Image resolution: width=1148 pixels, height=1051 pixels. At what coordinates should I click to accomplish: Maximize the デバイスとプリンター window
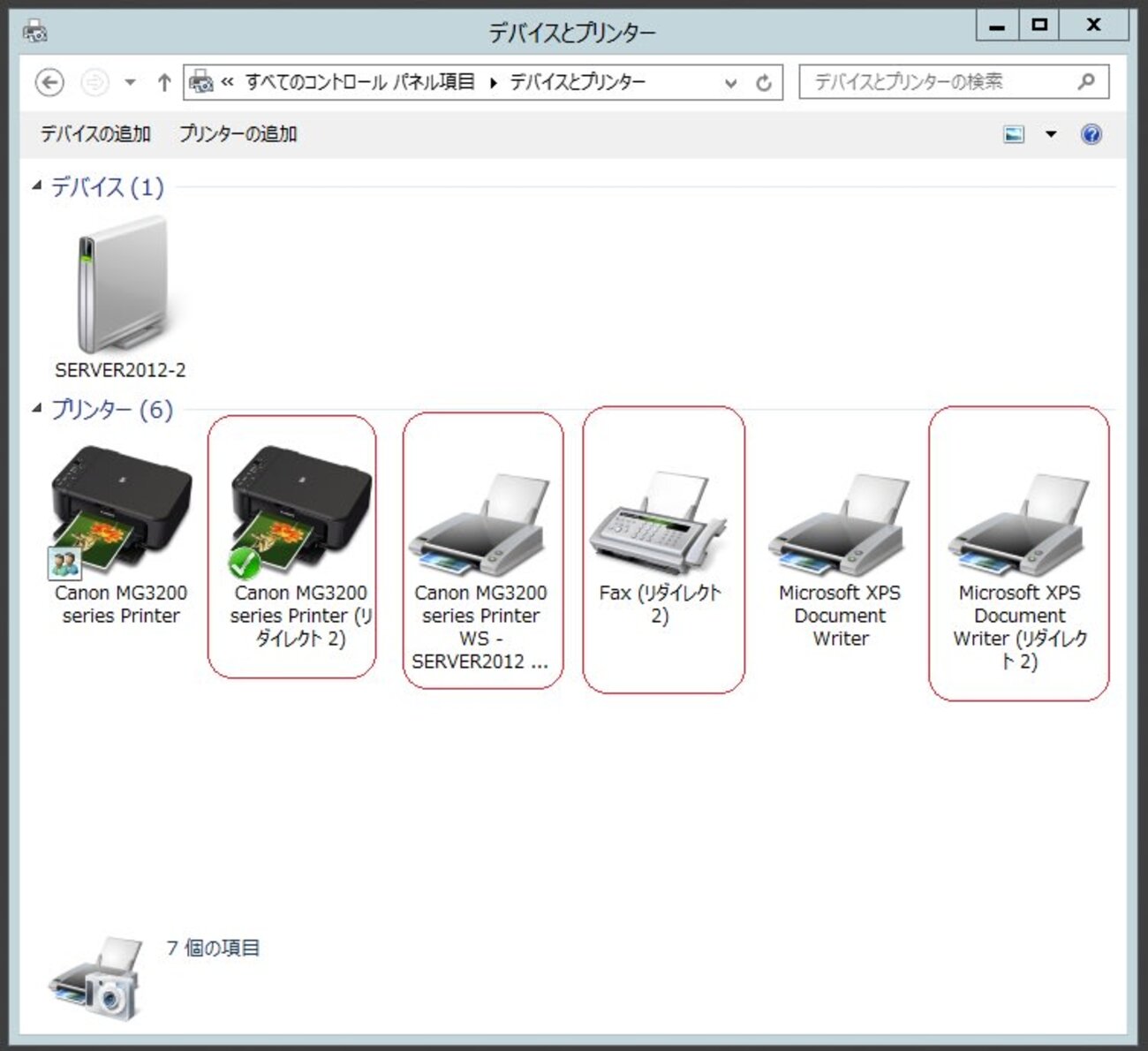(1039, 26)
